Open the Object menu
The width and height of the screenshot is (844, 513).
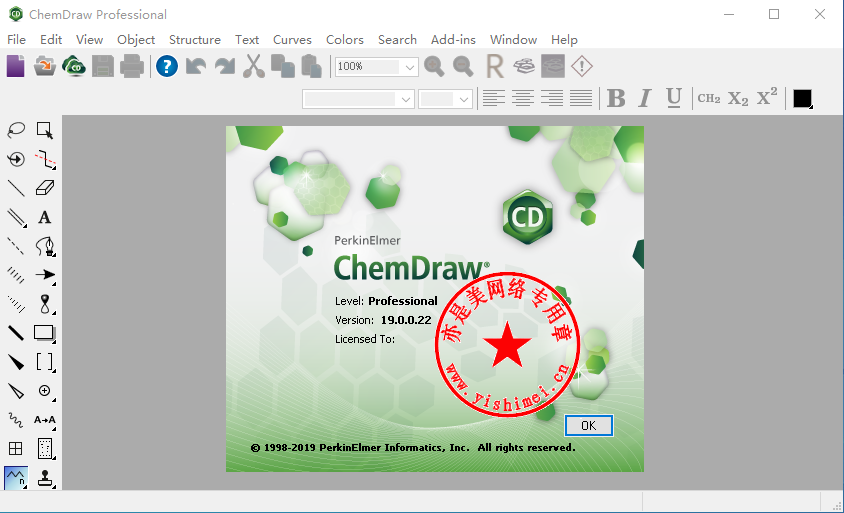pos(136,40)
